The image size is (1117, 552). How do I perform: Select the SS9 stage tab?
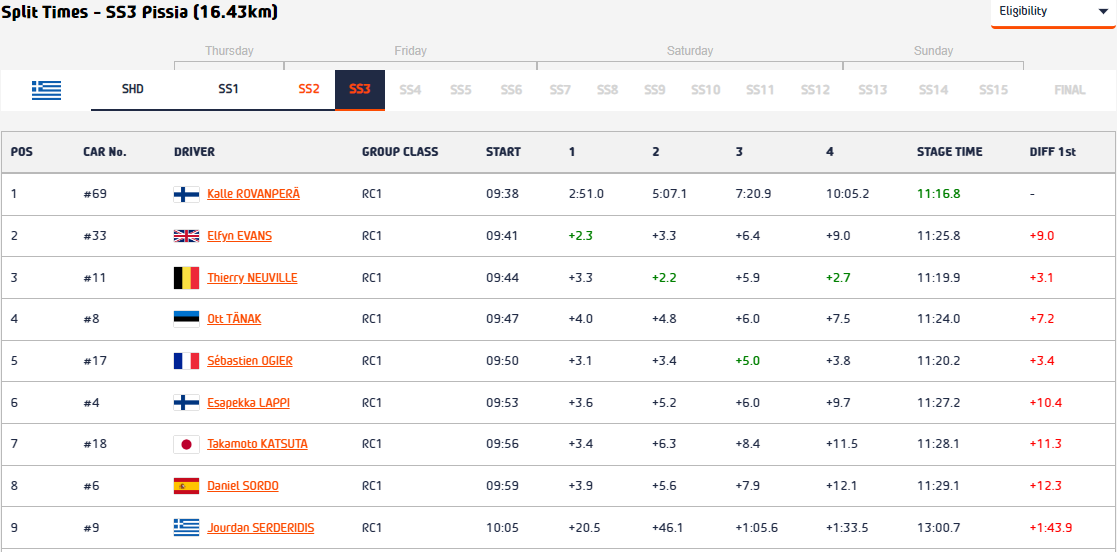click(655, 90)
